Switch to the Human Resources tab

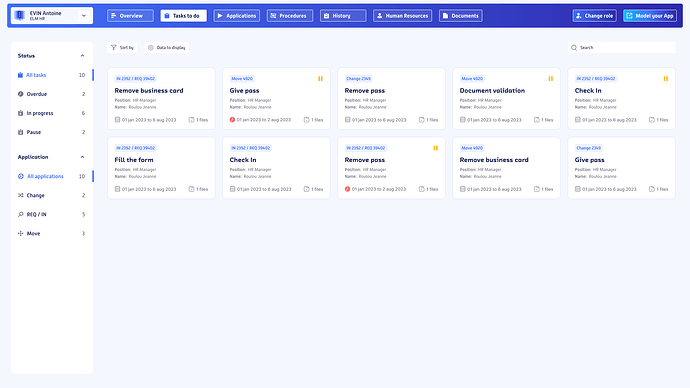tap(403, 16)
